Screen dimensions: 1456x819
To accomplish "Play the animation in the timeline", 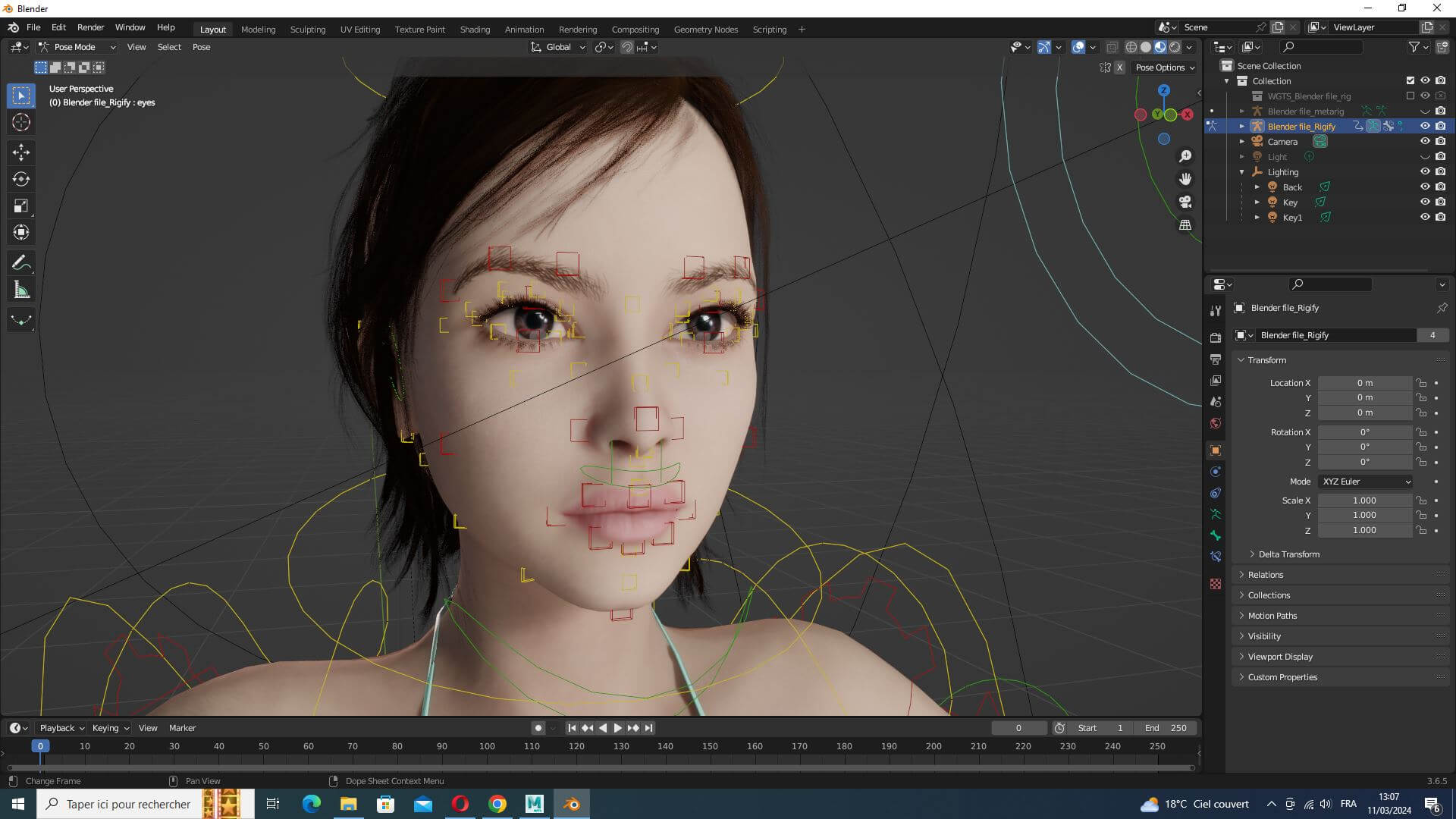I will 617,728.
